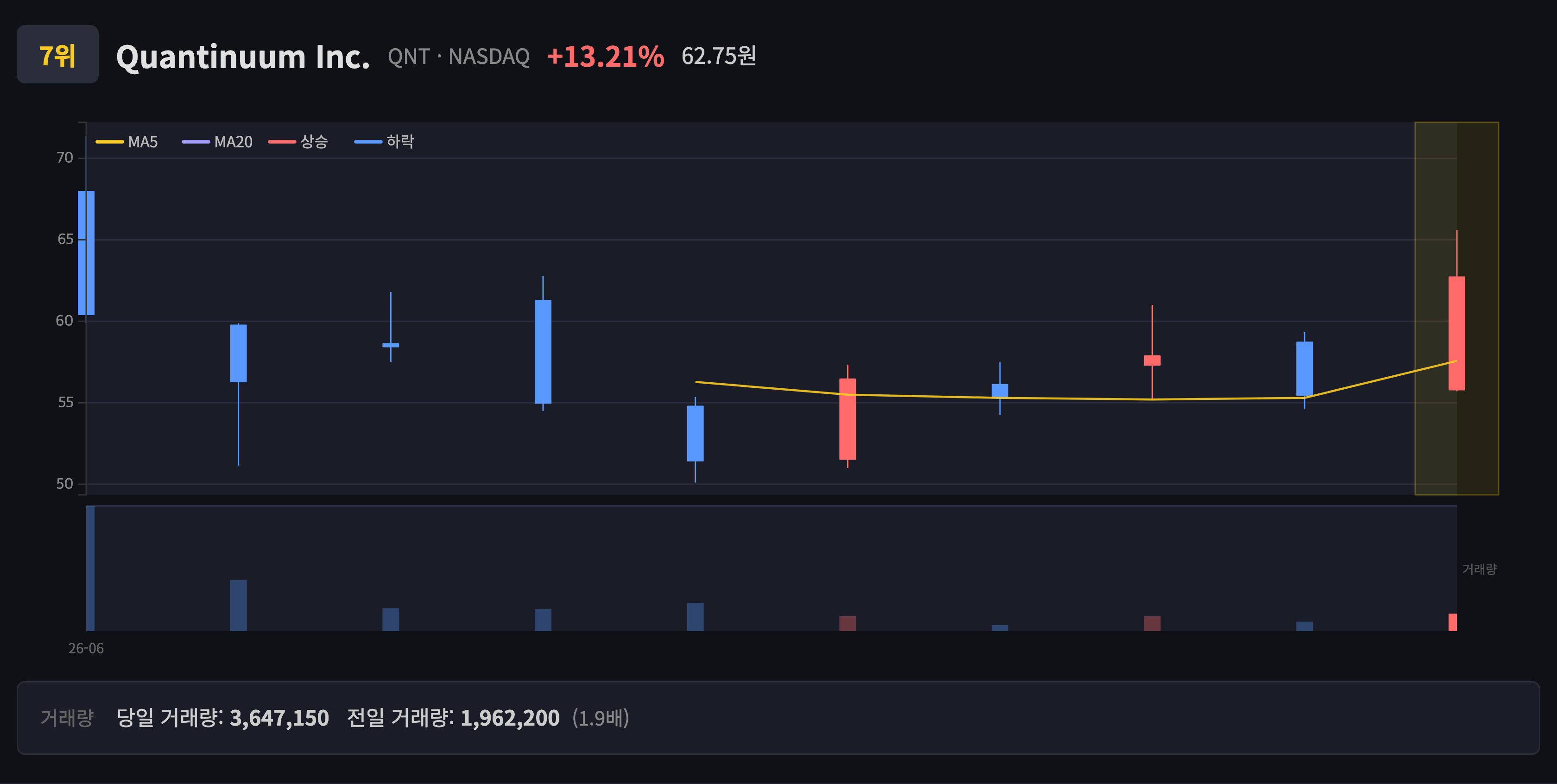Toggle the MA5 legend entry
This screenshot has height=784, width=1557.
(x=127, y=142)
